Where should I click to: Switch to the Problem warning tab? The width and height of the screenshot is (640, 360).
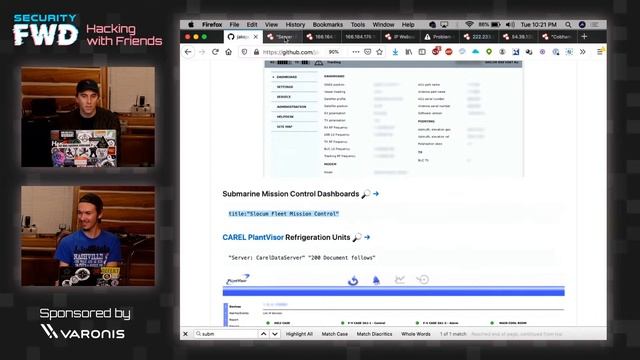point(440,37)
